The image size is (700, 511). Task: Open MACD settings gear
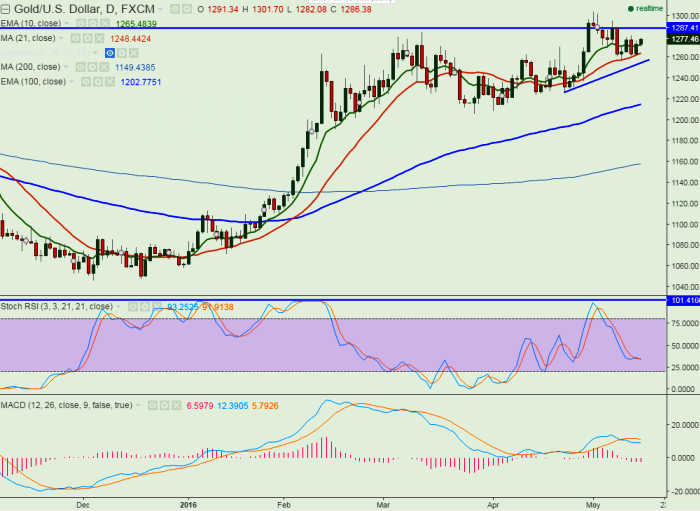[164, 406]
